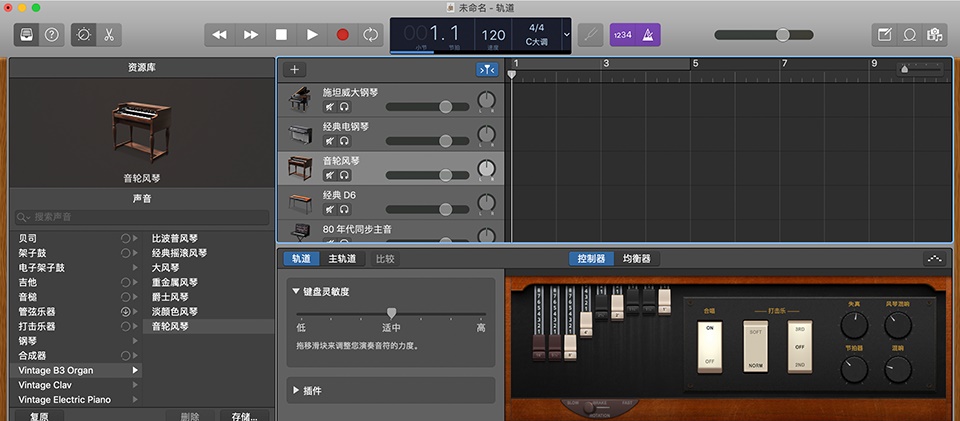The width and height of the screenshot is (960, 421).
Task: Open the Loop Browser icon
Action: 910,34
